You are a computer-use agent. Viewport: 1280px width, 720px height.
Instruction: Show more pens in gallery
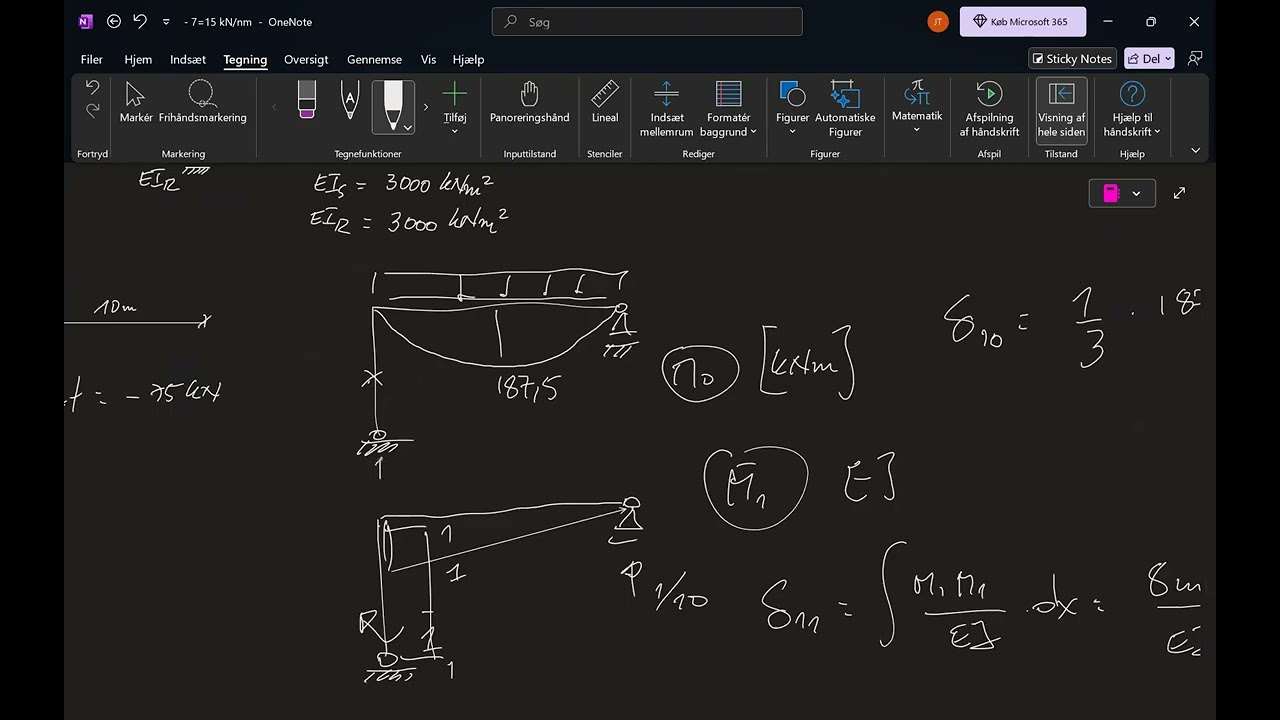tap(425, 107)
